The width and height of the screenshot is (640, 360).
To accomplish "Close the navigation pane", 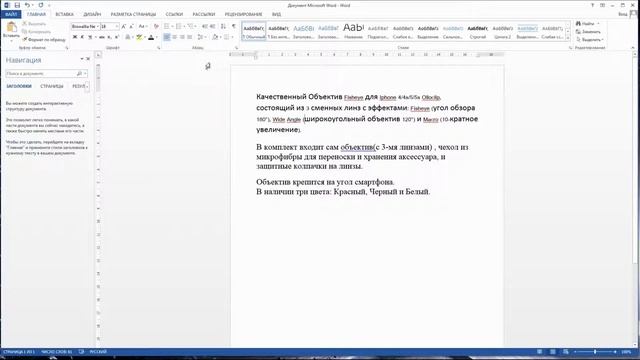I will click(x=88, y=59).
